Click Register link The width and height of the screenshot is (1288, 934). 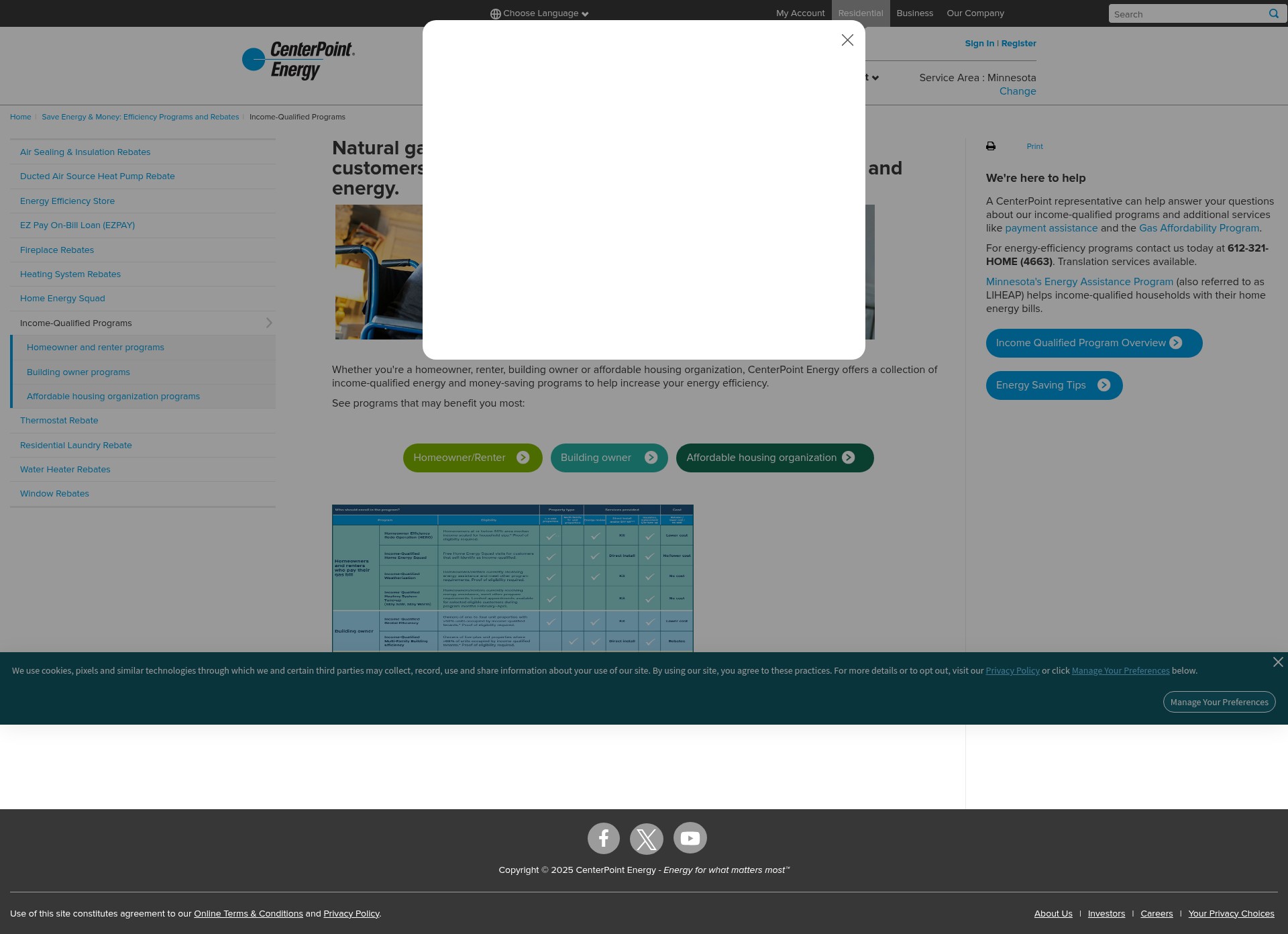[1018, 44]
